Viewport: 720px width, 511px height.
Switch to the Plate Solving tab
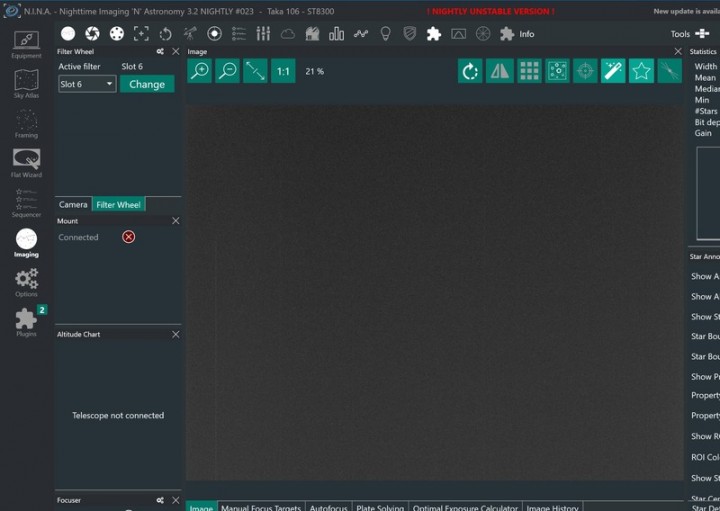coord(380,507)
